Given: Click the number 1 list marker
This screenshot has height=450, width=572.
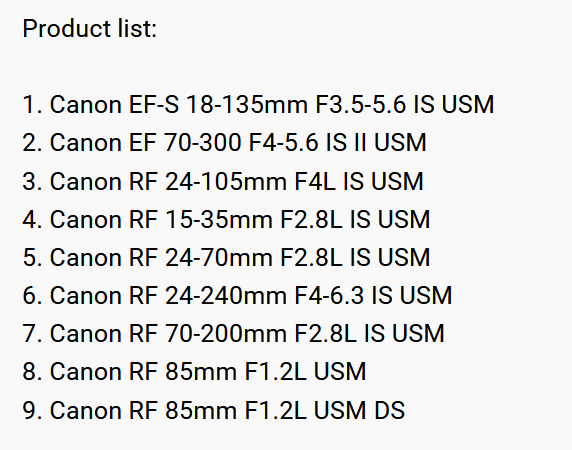Looking at the screenshot, I should tap(32, 105).
